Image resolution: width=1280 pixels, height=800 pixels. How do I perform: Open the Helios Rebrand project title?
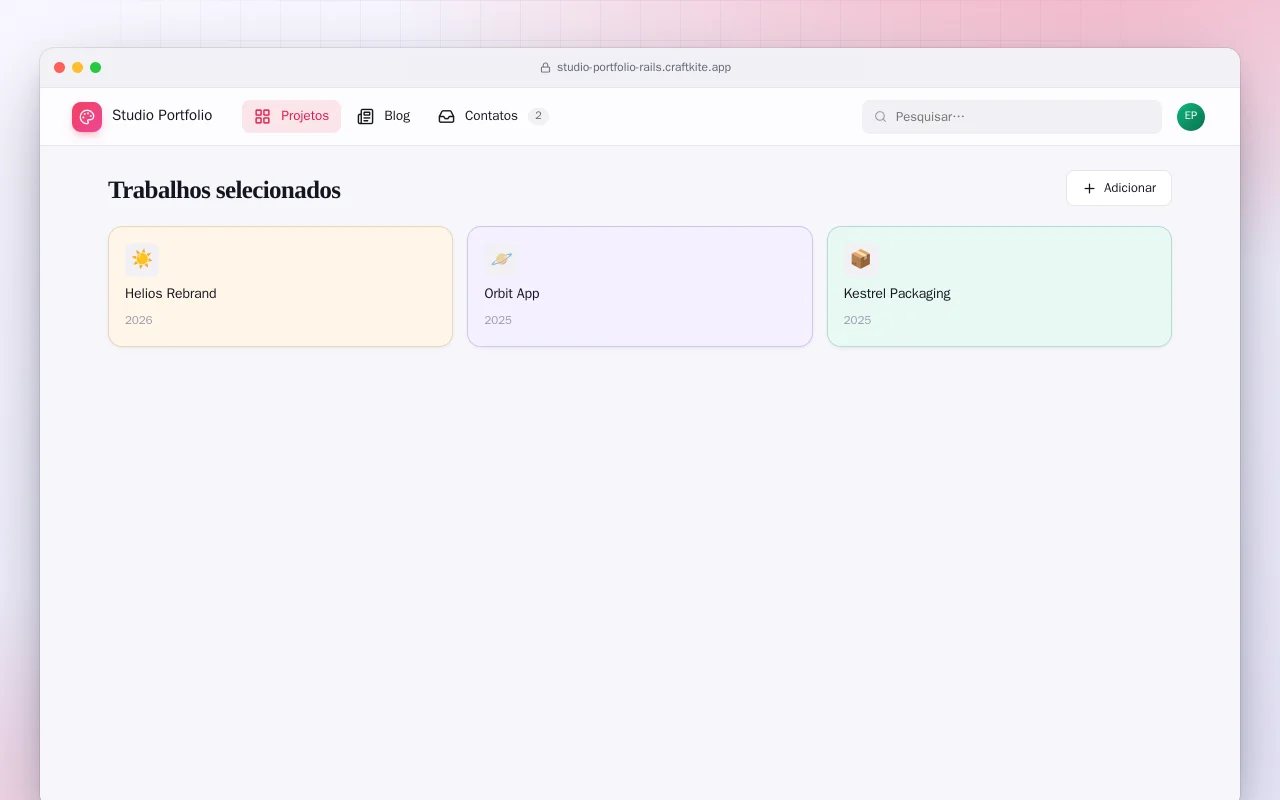tap(171, 294)
